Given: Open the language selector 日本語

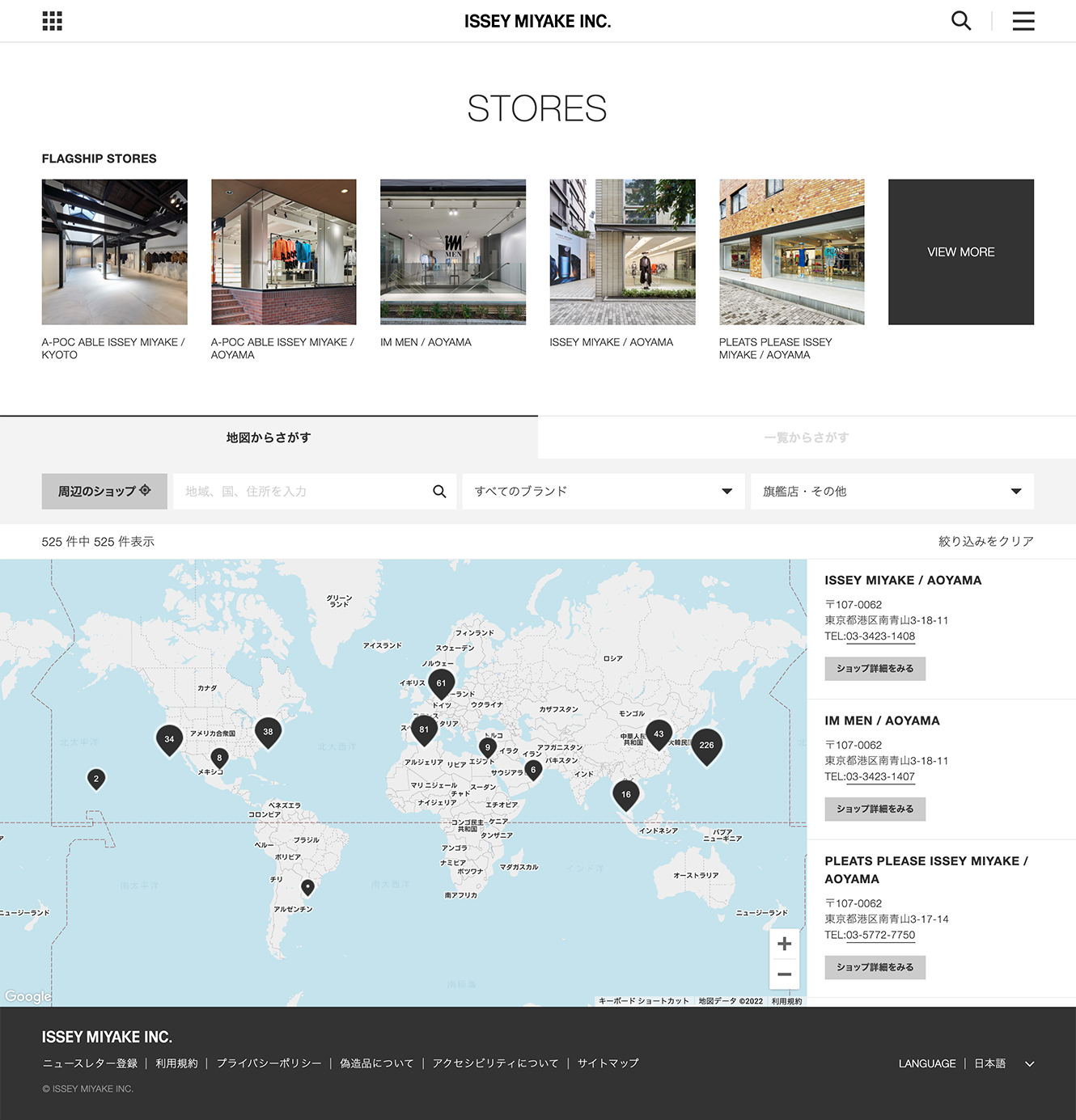Looking at the screenshot, I should pyautogui.click(x=1003, y=1063).
